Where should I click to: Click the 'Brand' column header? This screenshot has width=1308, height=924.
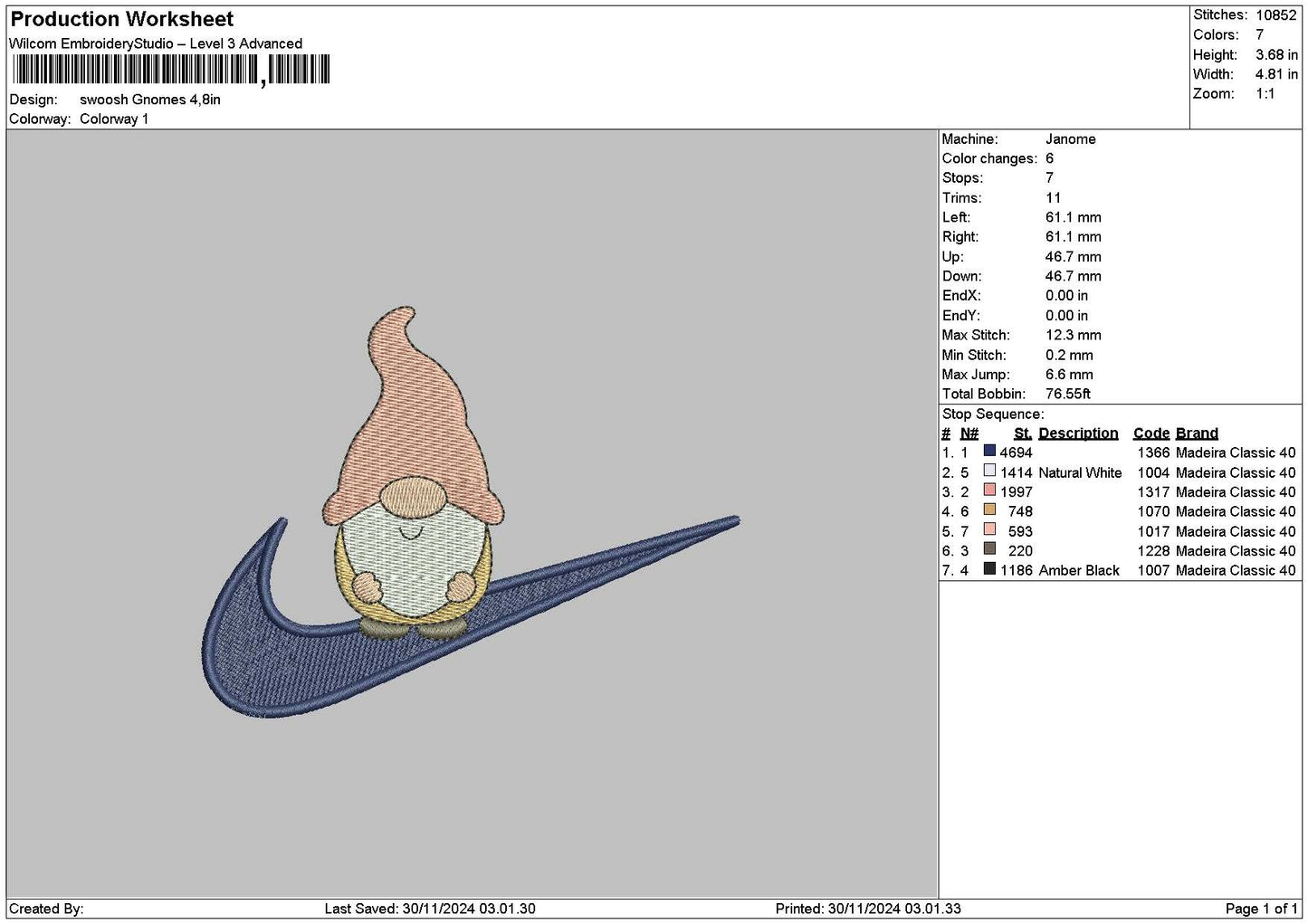1197,433
